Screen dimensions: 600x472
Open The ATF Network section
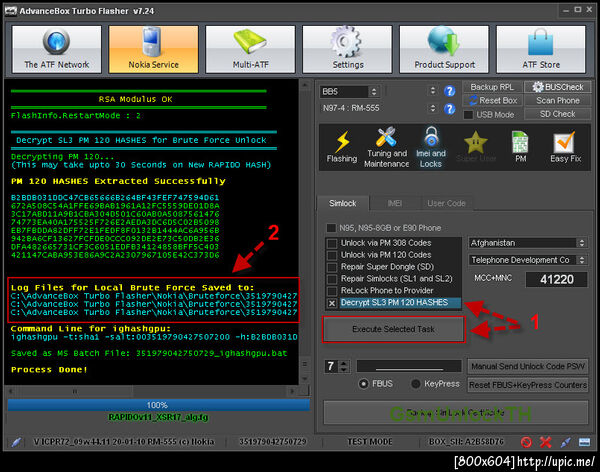(57, 49)
